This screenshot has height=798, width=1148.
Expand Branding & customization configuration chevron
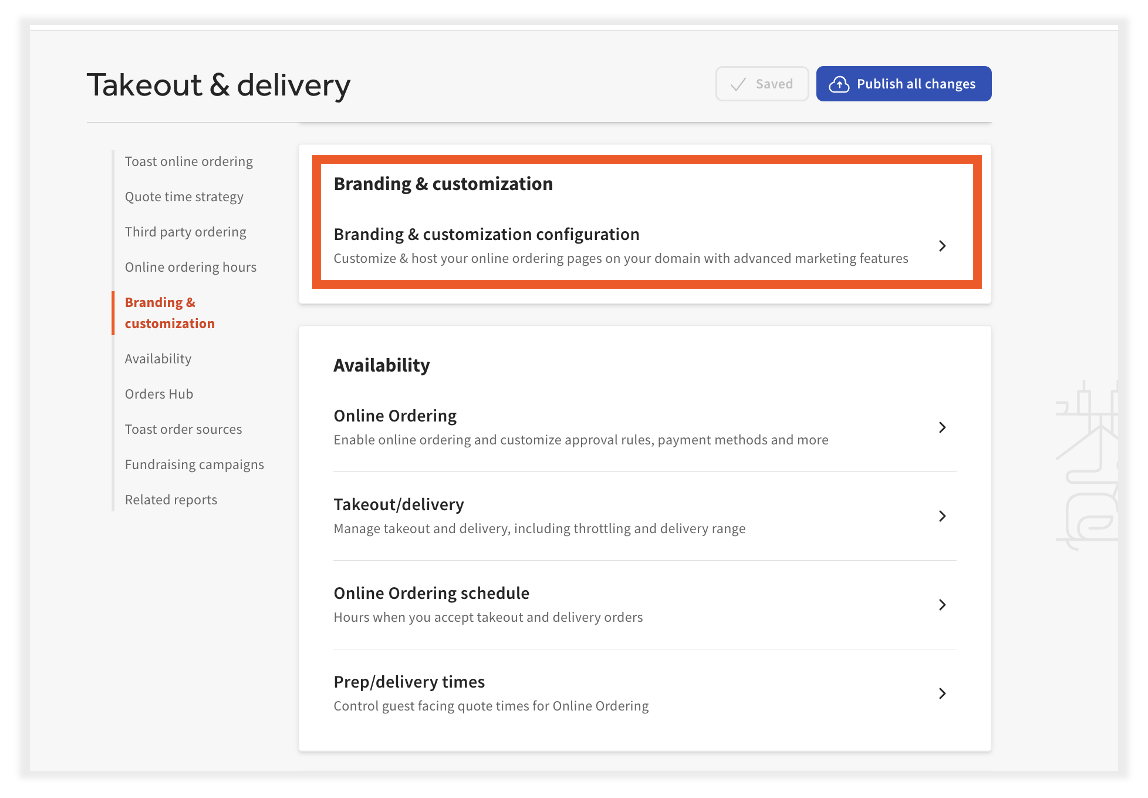941,244
